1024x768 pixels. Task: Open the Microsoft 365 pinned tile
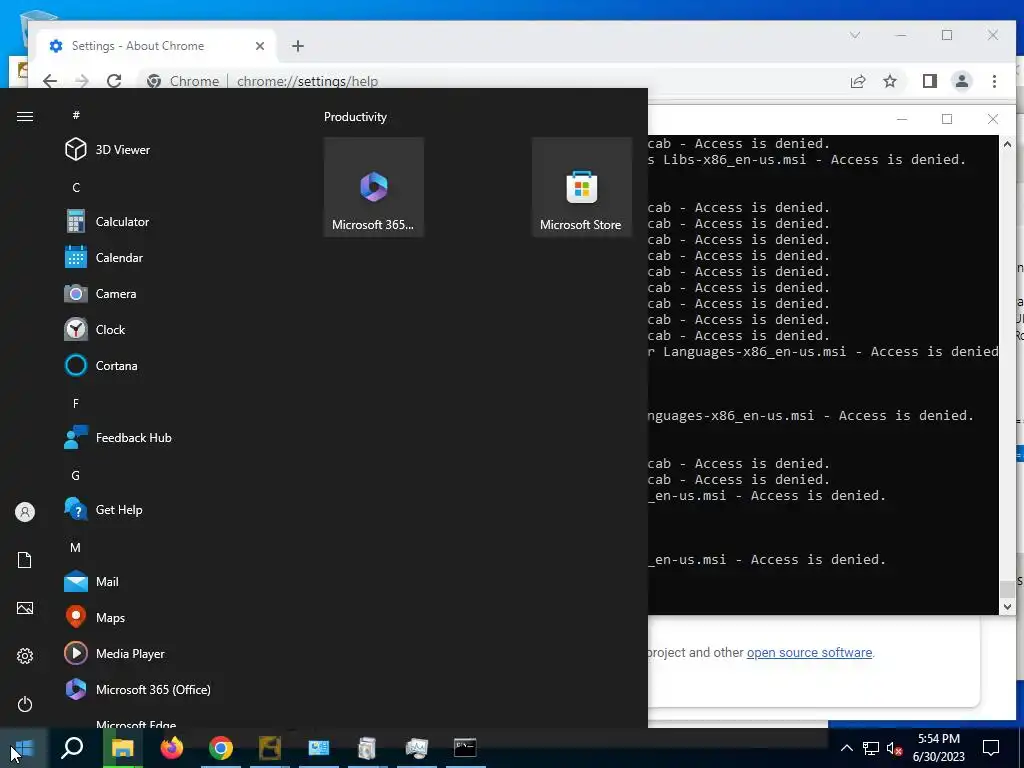pyautogui.click(x=374, y=187)
